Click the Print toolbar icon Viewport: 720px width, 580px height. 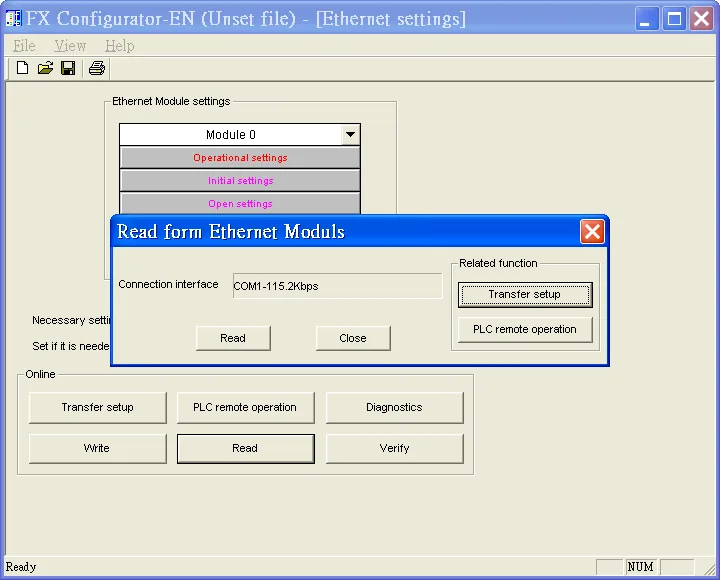[x=96, y=68]
